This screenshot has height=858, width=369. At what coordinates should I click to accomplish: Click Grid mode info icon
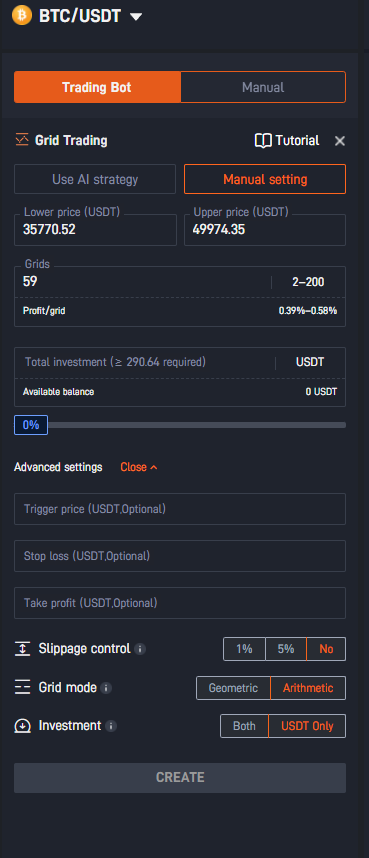point(106,688)
